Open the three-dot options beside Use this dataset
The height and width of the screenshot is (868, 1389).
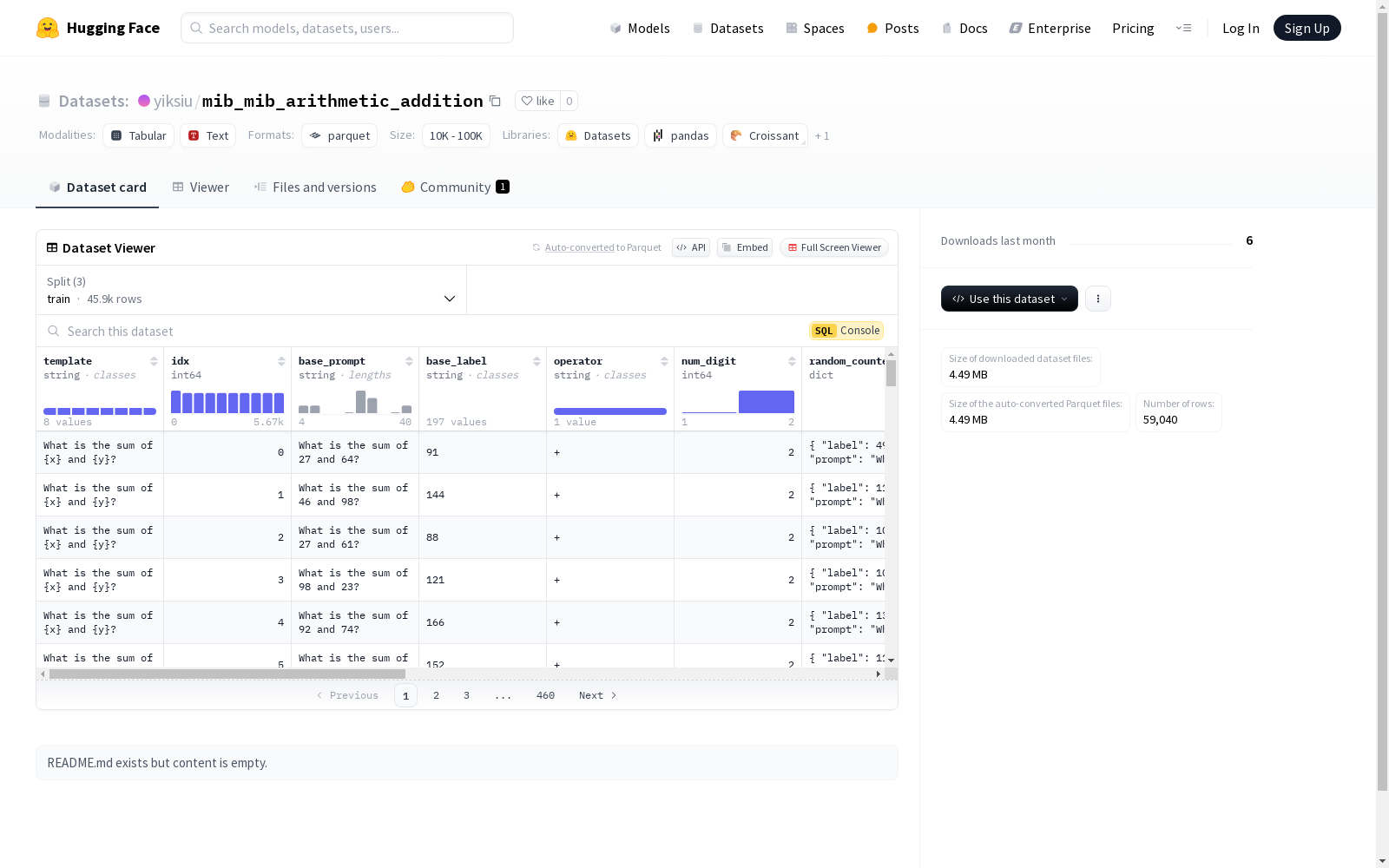[1098, 299]
